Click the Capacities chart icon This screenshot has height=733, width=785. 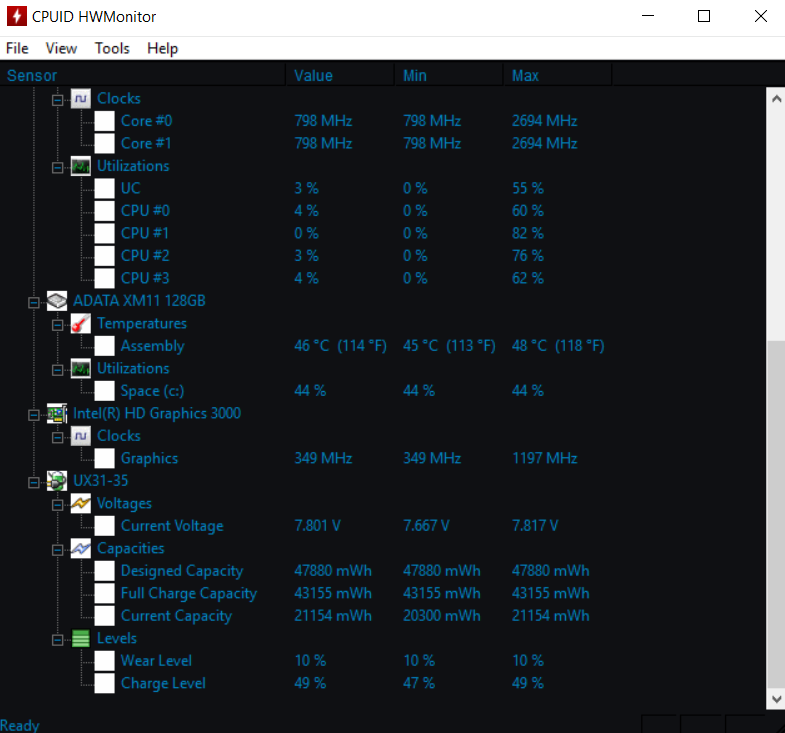pos(81,548)
